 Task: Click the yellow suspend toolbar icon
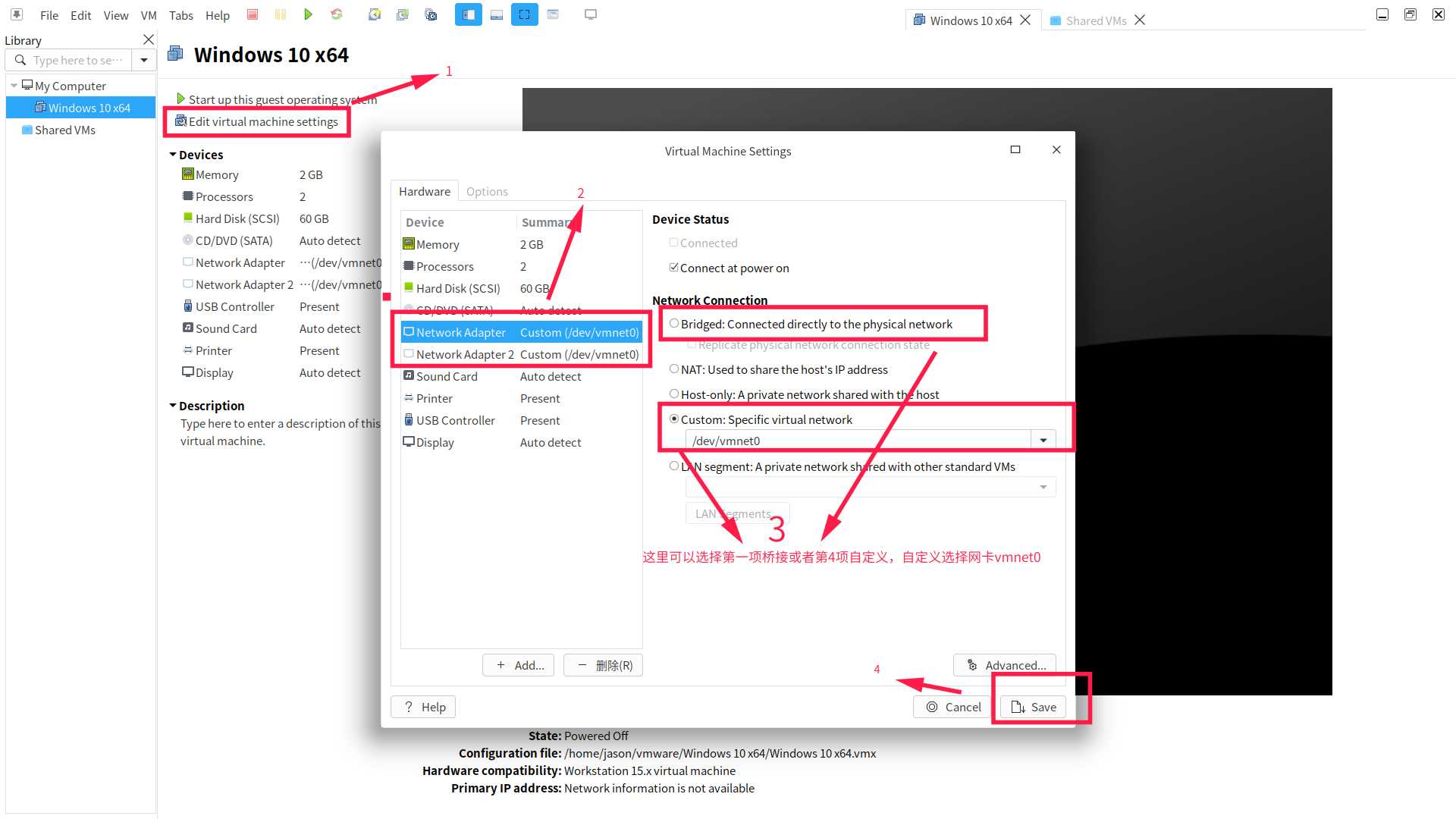coord(281,14)
